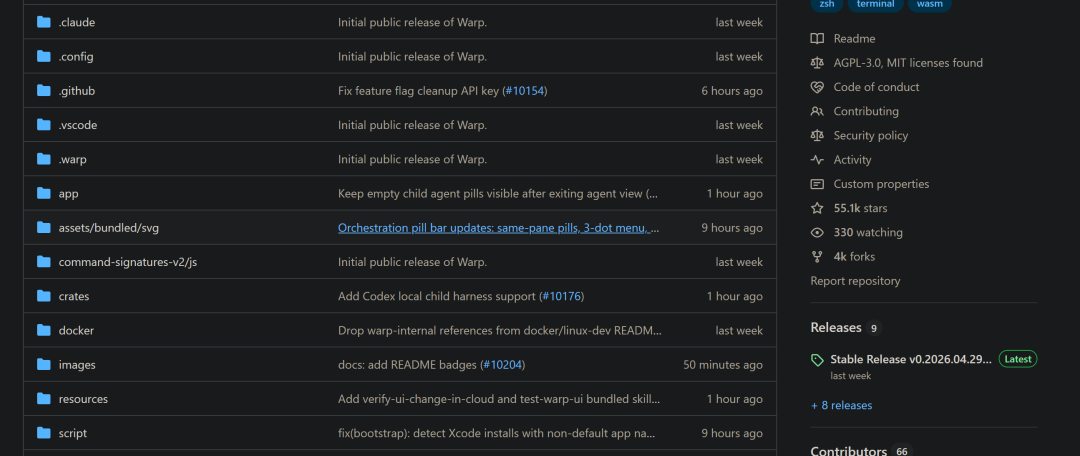Screen dimensions: 1080x456
Task: Open the Activity link
Action: (x=852, y=160)
